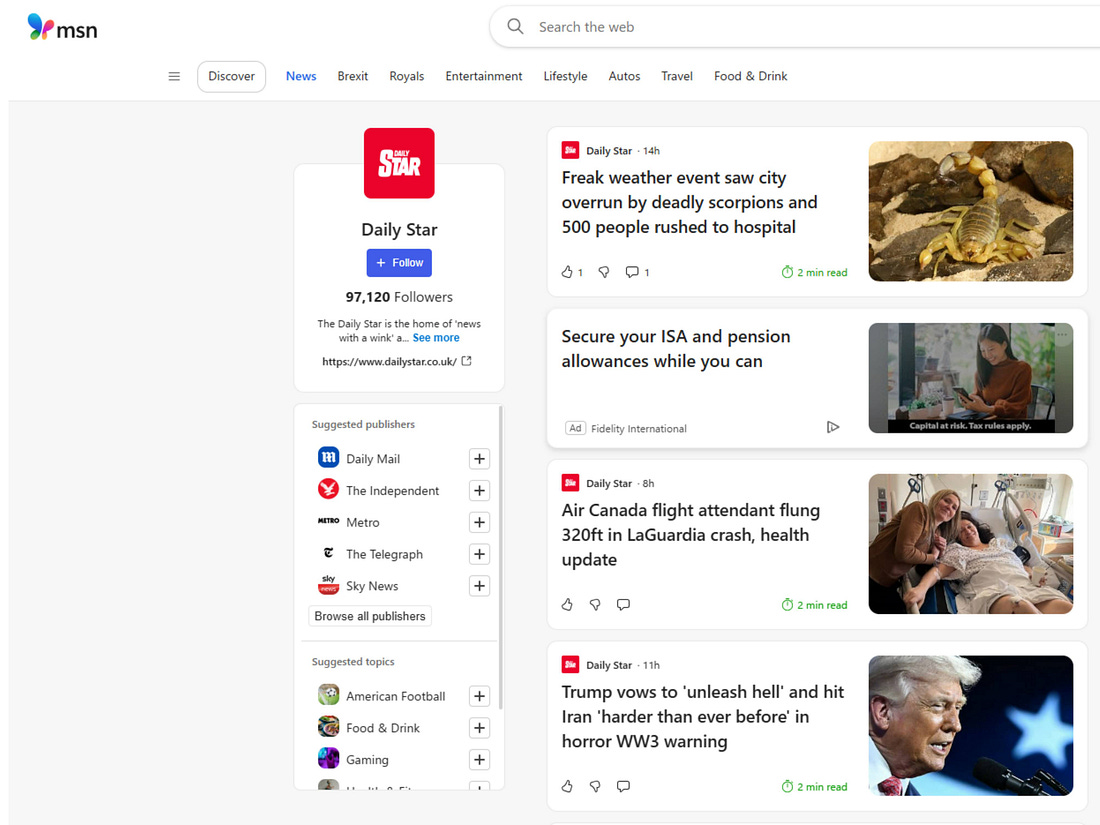Click the blue Follow button for Daily Star
Screen dimensions: 1100x825
pos(399,262)
